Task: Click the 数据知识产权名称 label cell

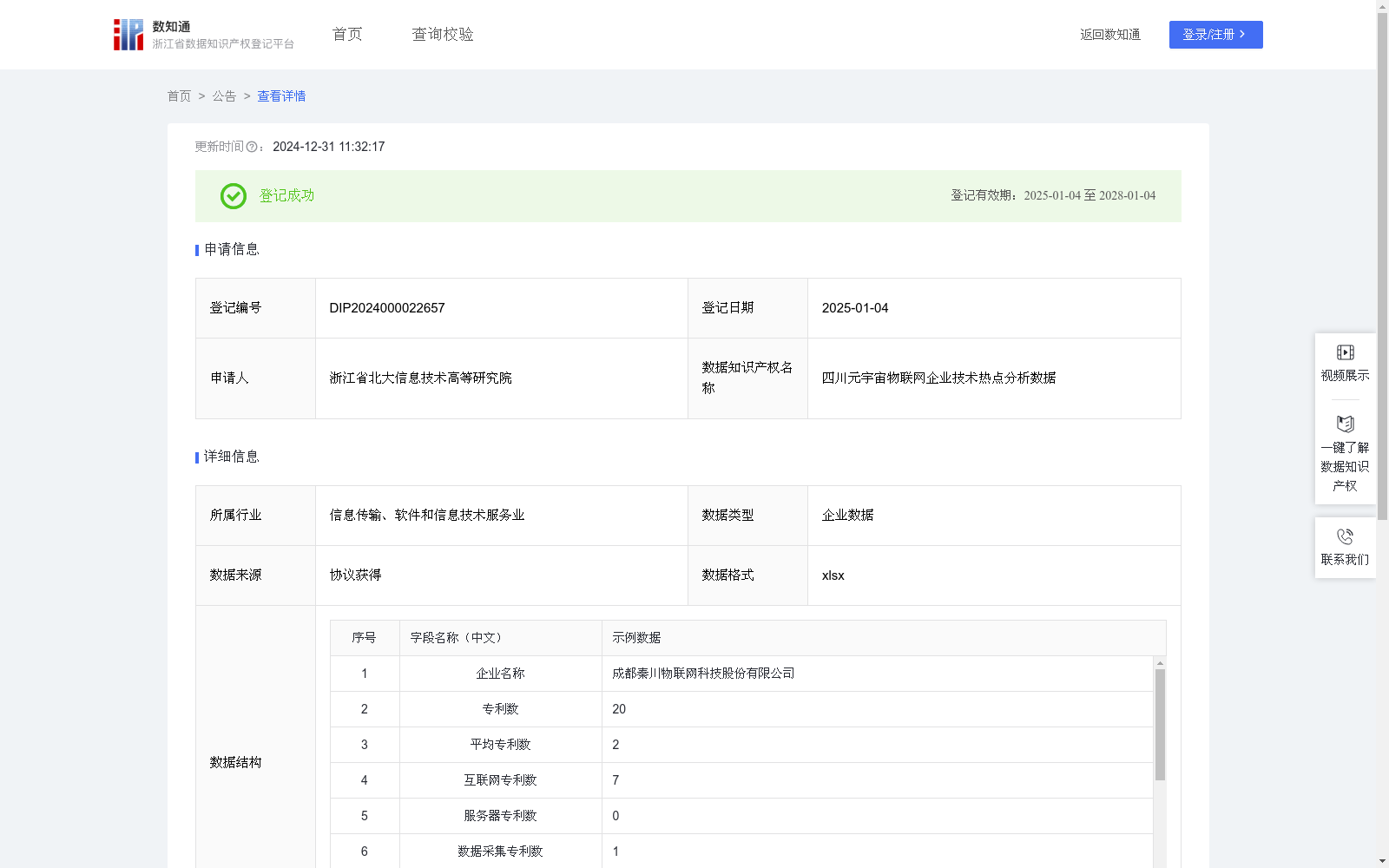Action: 748,378
